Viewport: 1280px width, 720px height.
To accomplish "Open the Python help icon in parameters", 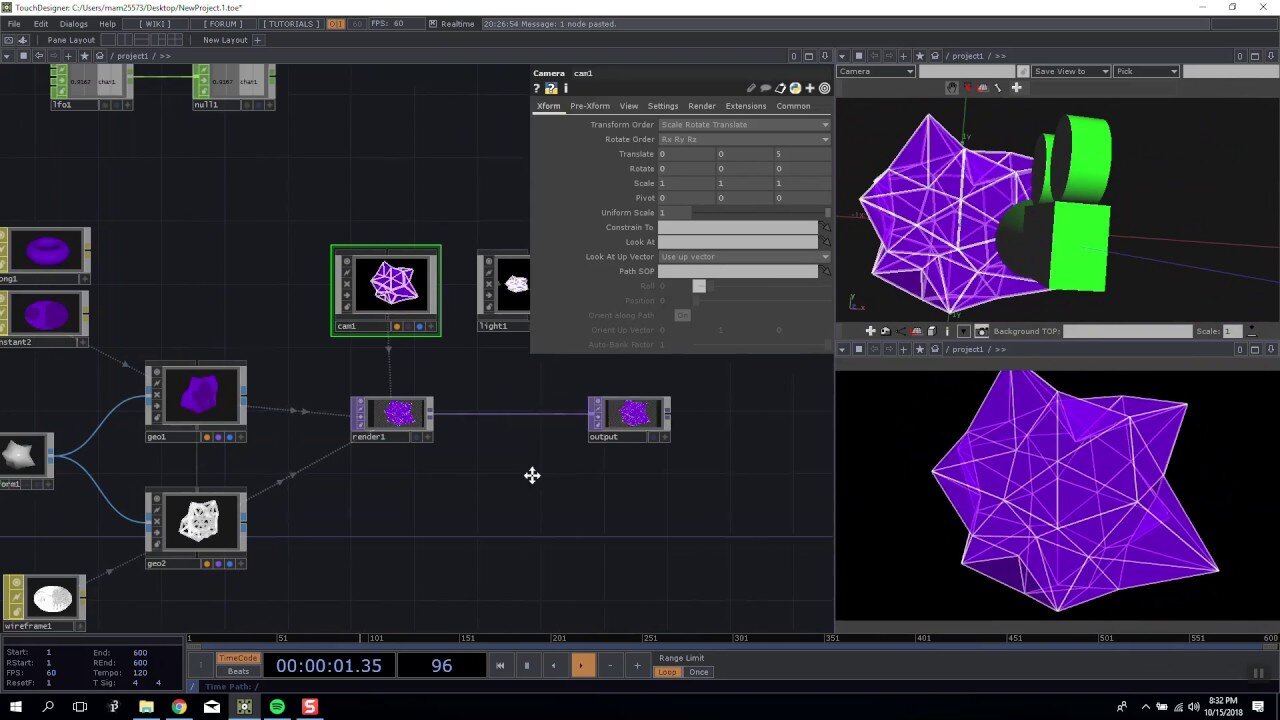I will coord(551,88).
